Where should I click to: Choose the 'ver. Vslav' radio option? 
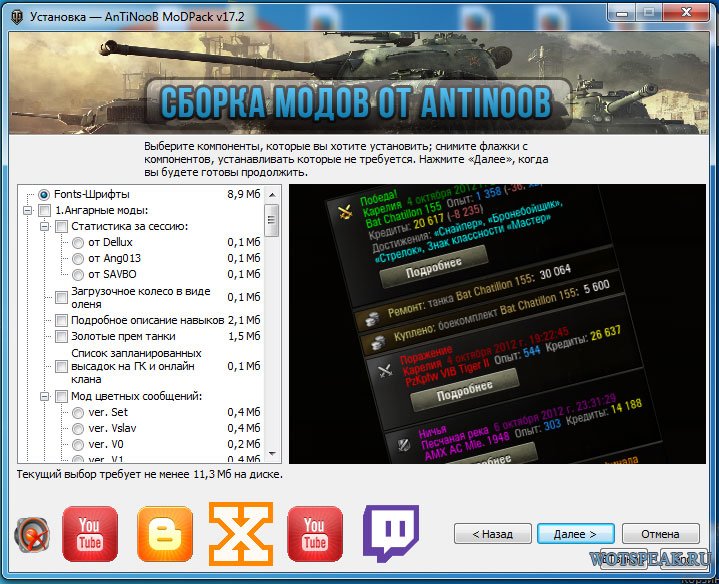(78, 428)
